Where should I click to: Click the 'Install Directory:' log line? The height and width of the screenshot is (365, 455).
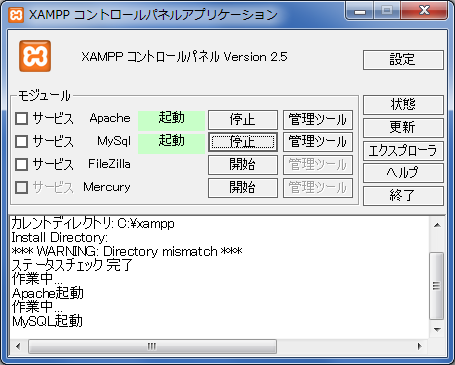point(59,238)
